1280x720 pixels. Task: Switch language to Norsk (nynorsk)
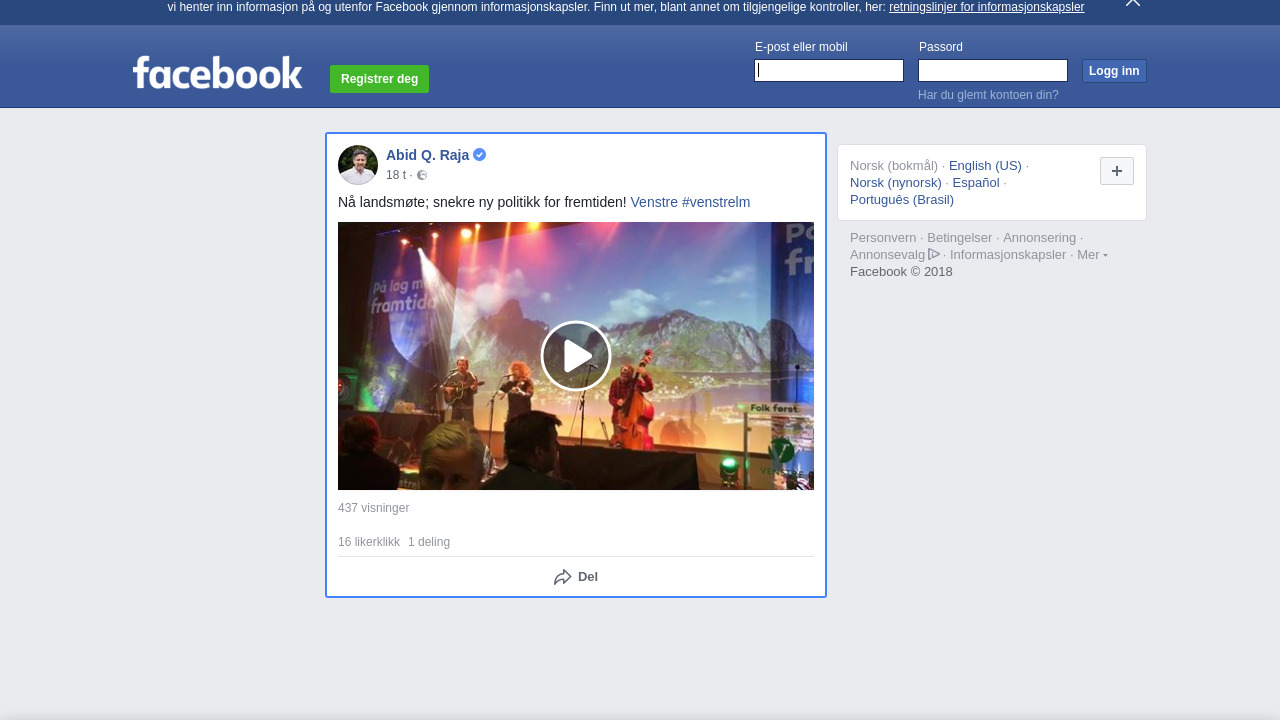point(896,183)
